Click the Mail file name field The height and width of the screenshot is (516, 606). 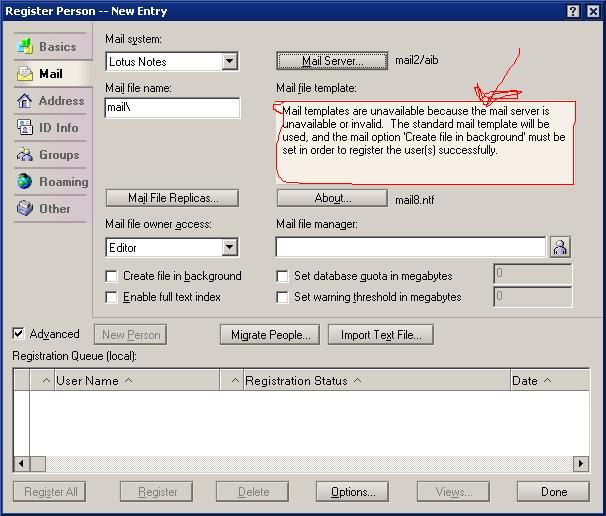point(172,108)
